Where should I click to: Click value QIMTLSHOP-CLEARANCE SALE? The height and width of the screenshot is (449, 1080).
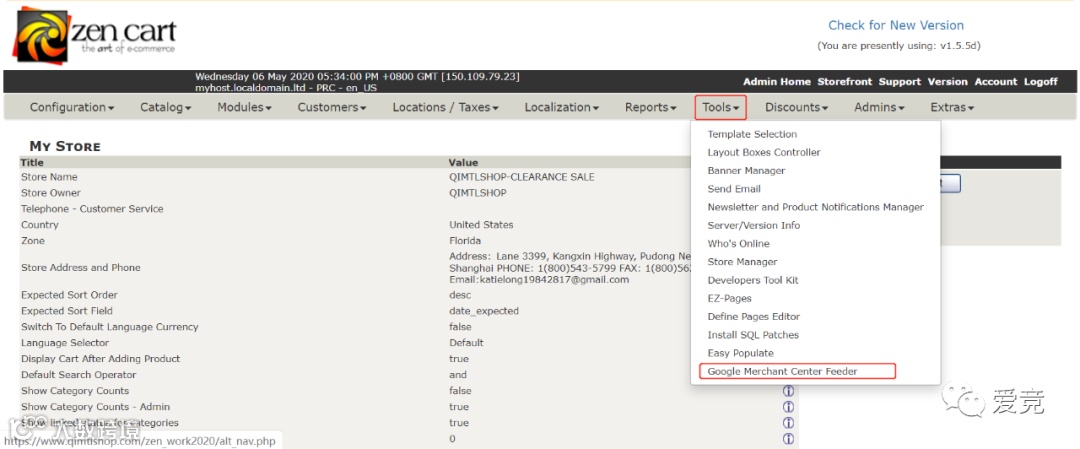point(521,177)
